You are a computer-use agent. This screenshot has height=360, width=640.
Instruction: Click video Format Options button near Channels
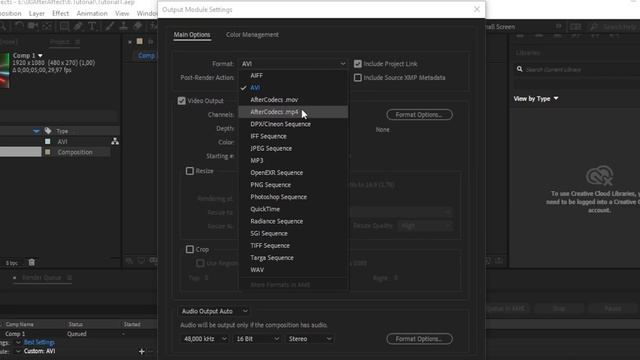(419, 115)
